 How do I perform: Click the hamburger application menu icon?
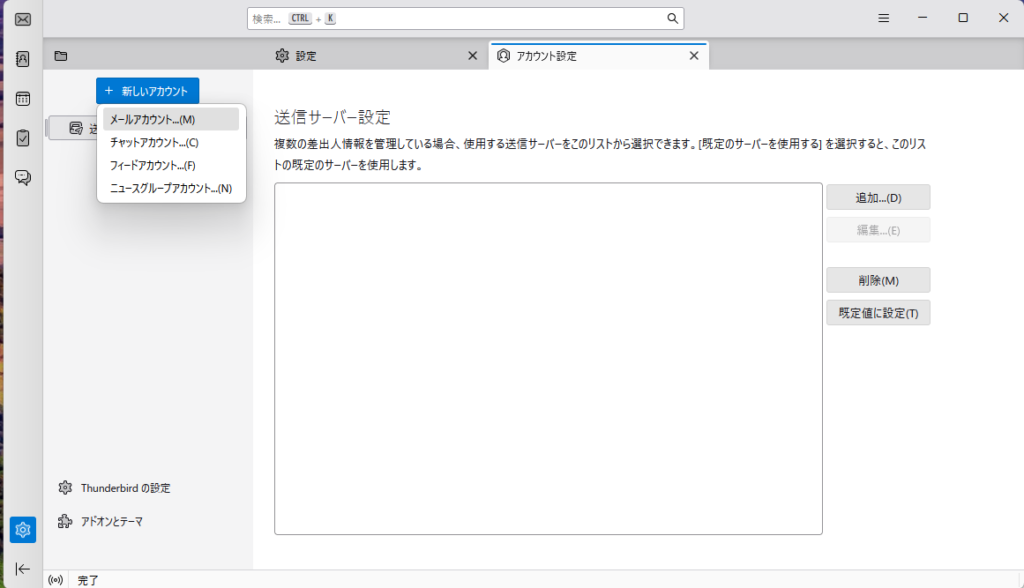click(x=884, y=19)
